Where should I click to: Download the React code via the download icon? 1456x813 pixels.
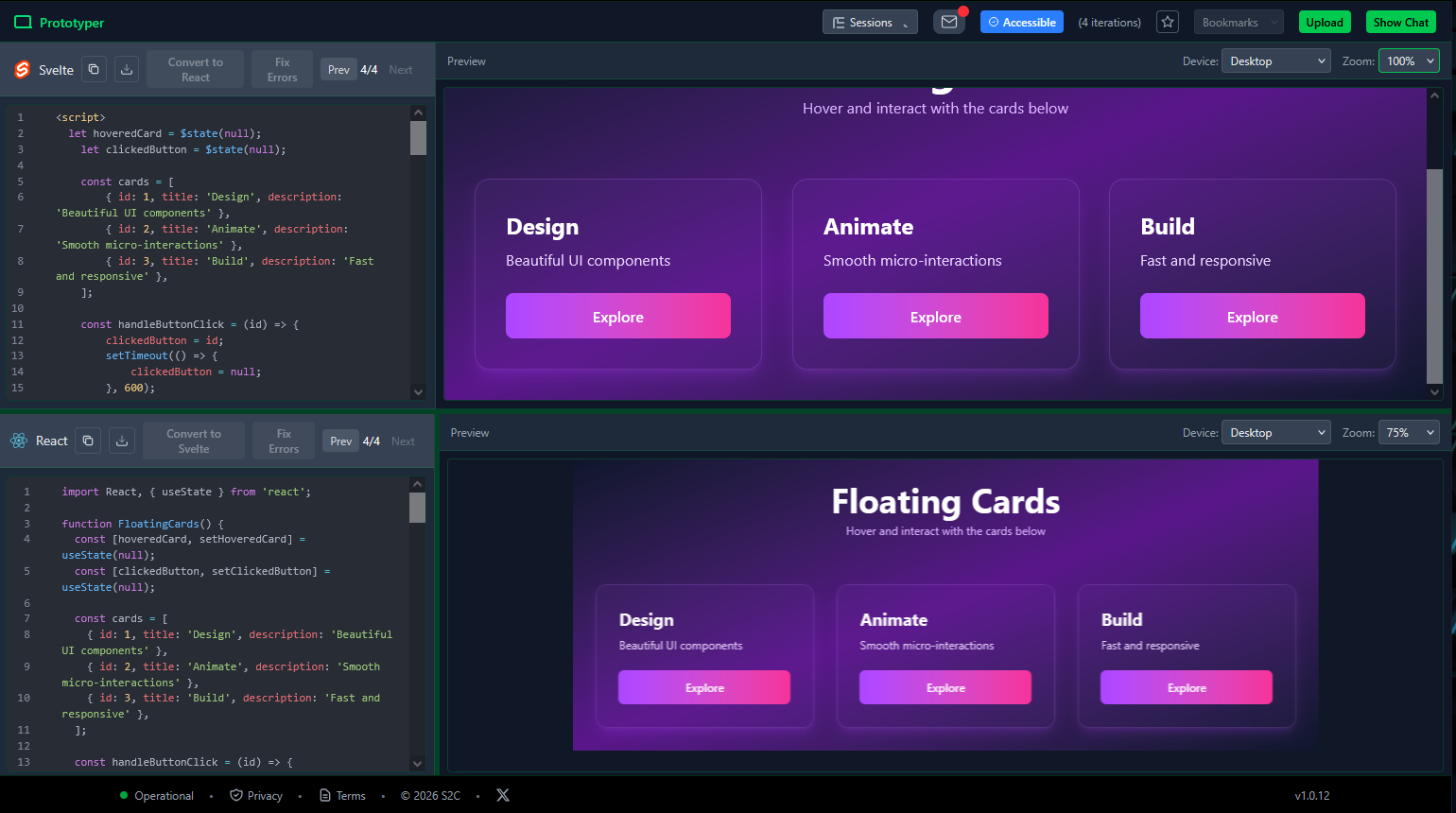(x=122, y=440)
